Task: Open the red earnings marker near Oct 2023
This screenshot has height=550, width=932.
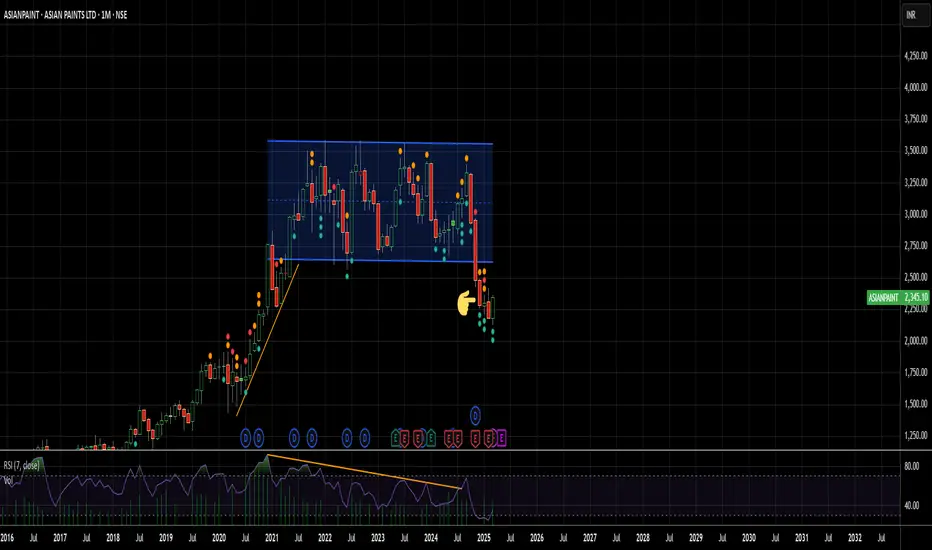Action: (418, 438)
